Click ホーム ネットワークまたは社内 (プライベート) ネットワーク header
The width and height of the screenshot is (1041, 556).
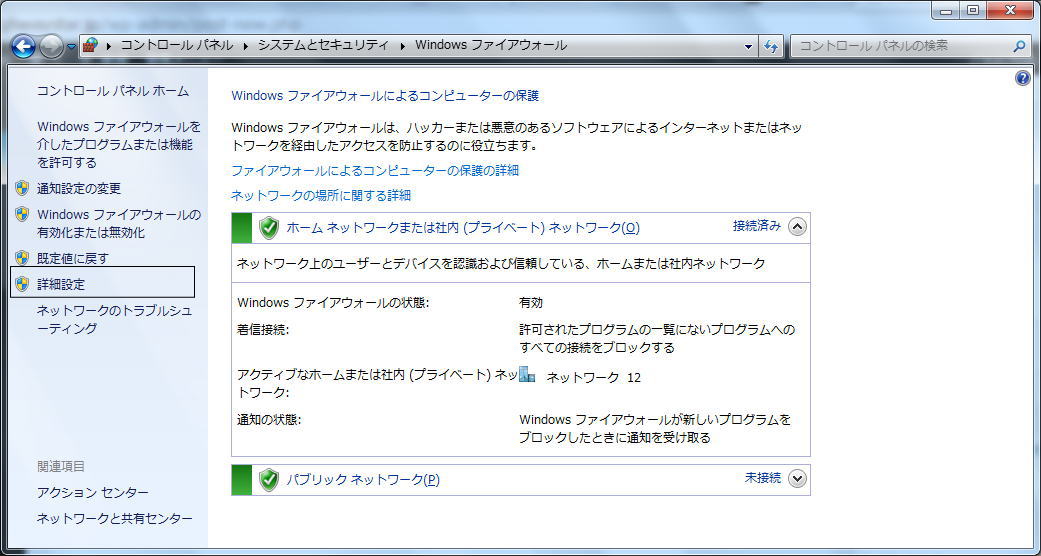point(463,228)
